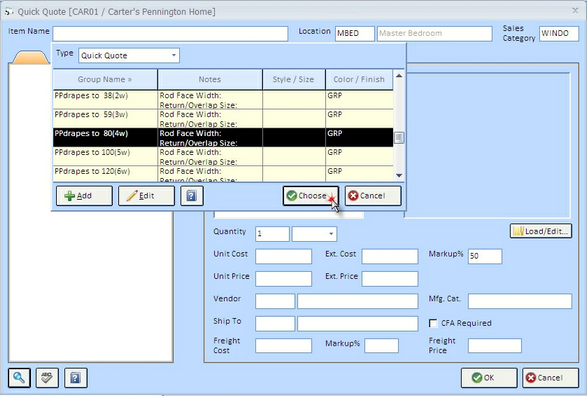Toggle the CFA Required checkbox
The width and height of the screenshot is (587, 396).
[433, 323]
